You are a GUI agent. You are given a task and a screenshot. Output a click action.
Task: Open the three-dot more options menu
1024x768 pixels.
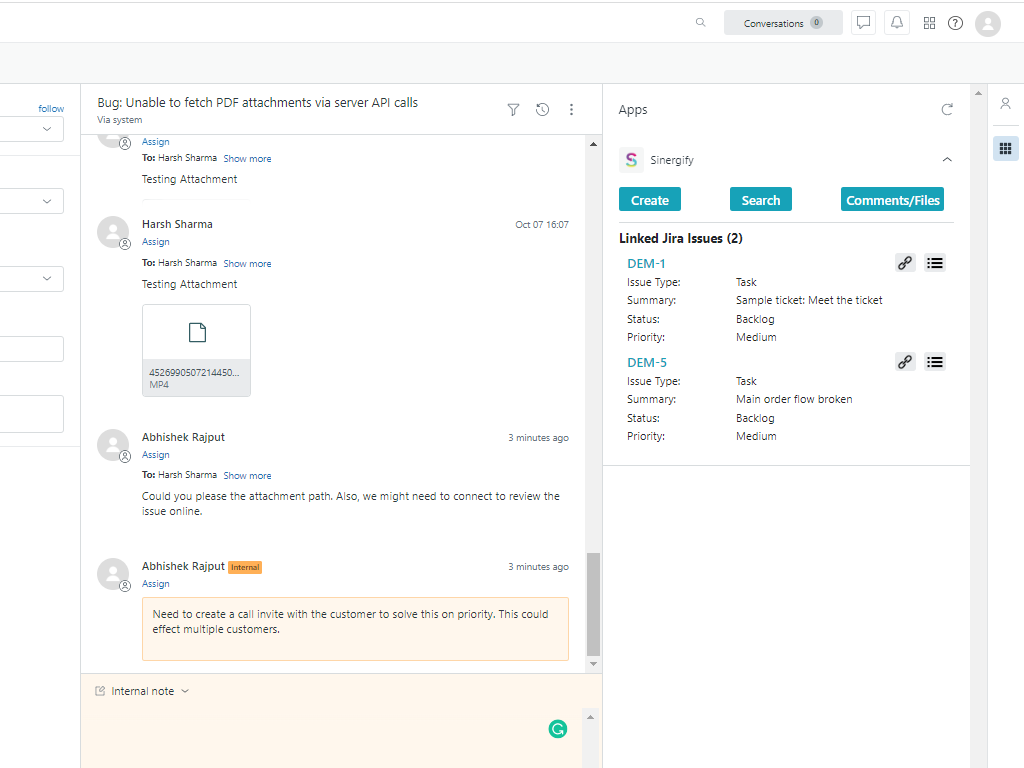point(571,110)
